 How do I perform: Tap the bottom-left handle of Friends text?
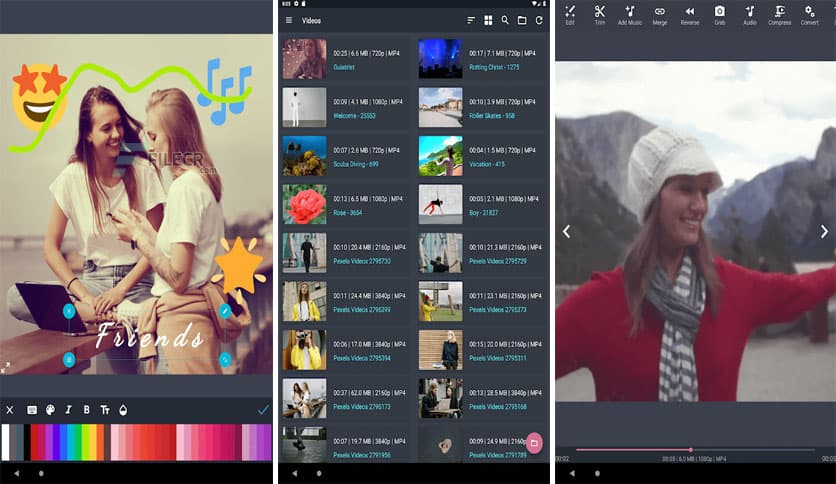click(69, 359)
